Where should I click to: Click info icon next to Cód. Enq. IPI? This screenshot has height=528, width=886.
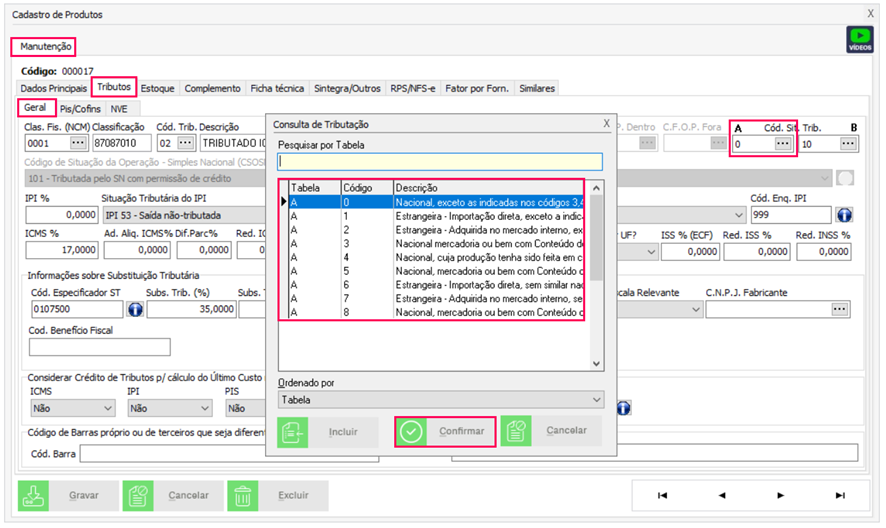click(x=843, y=215)
